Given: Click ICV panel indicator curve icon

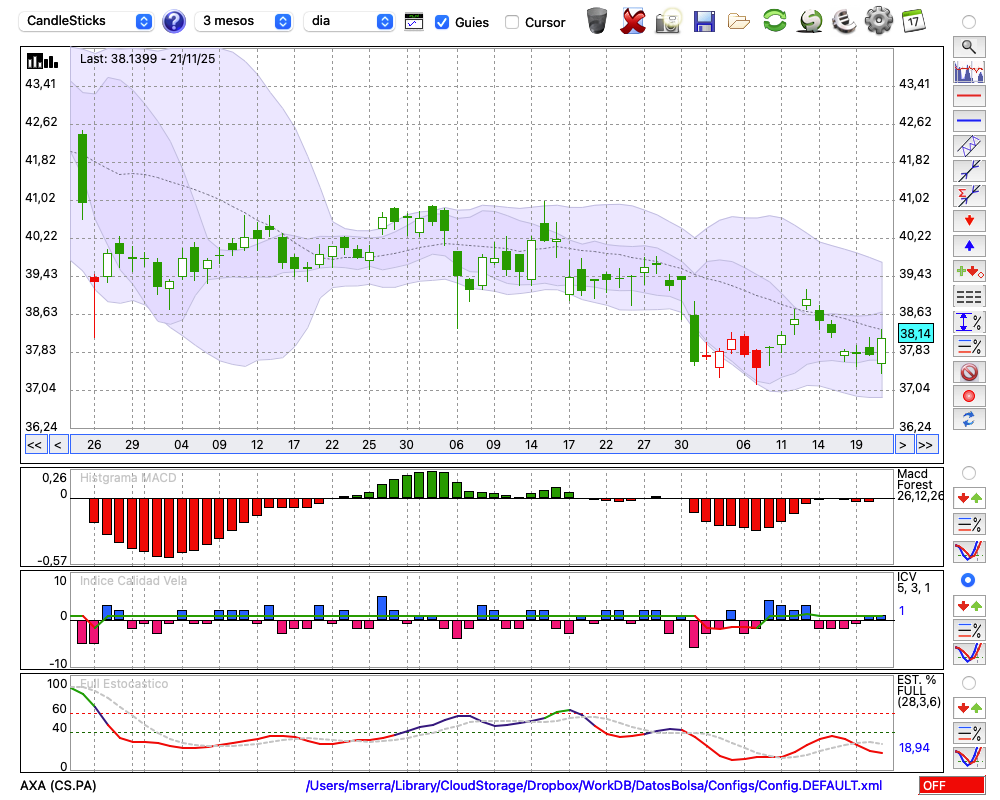Looking at the screenshot, I should tap(969, 654).
